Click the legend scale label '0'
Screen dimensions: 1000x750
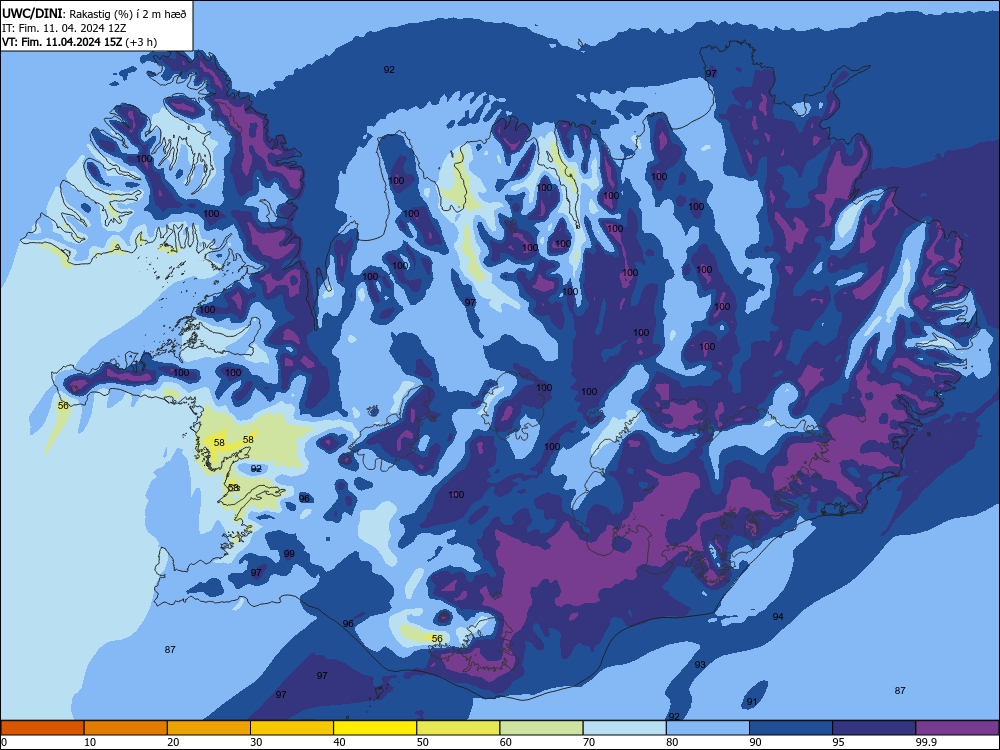pyautogui.click(x=3, y=742)
